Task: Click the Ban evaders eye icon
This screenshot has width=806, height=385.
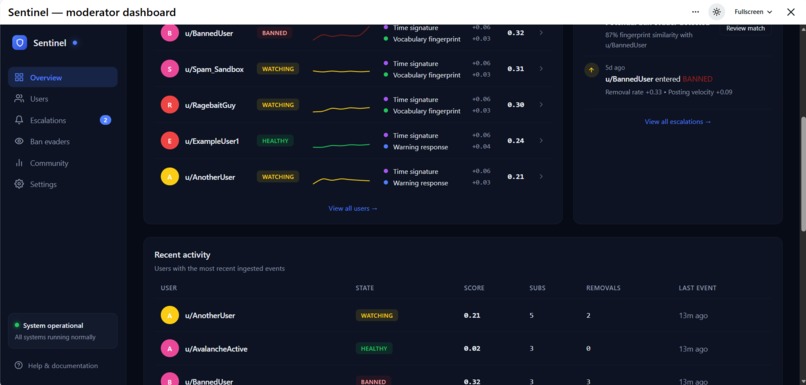Action: (19, 141)
